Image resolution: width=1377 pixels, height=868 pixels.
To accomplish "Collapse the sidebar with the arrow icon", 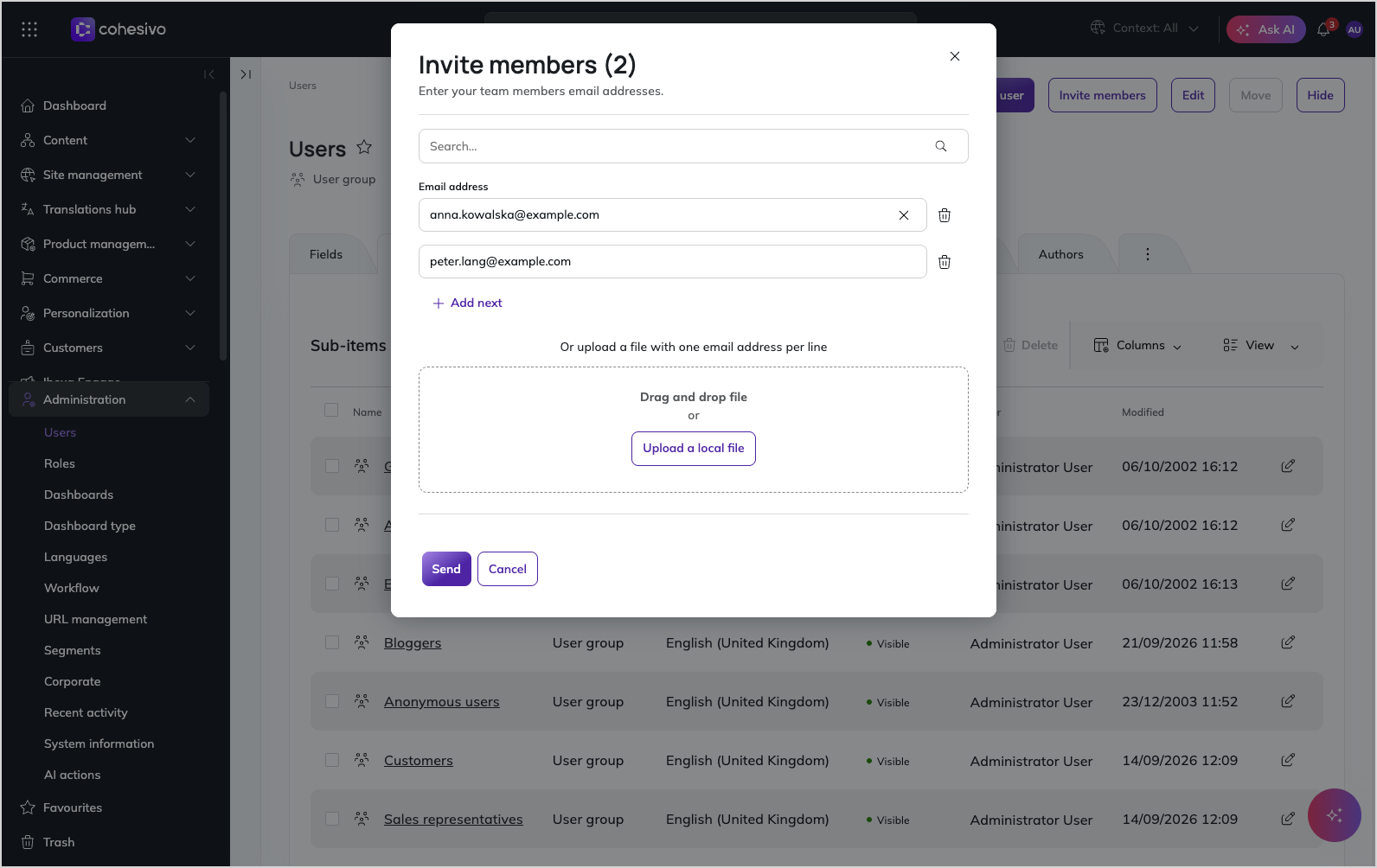I will (x=208, y=74).
